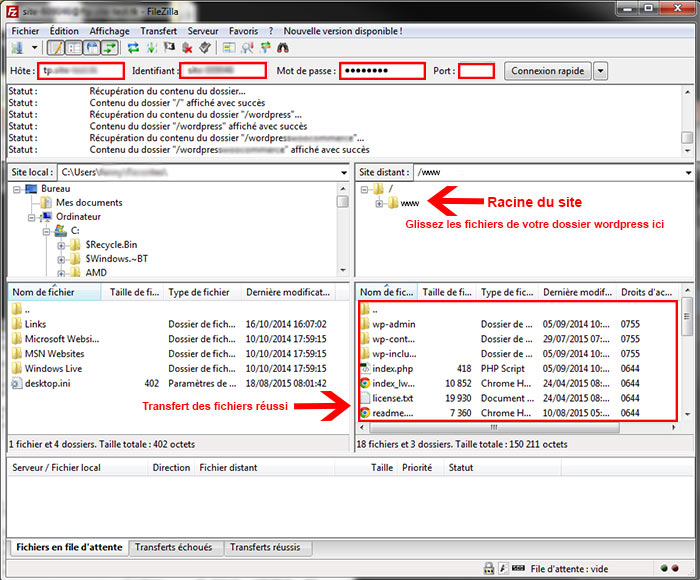Viewport: 700px width, 580px height.
Task: Open the Affichage menu
Action: point(109,31)
